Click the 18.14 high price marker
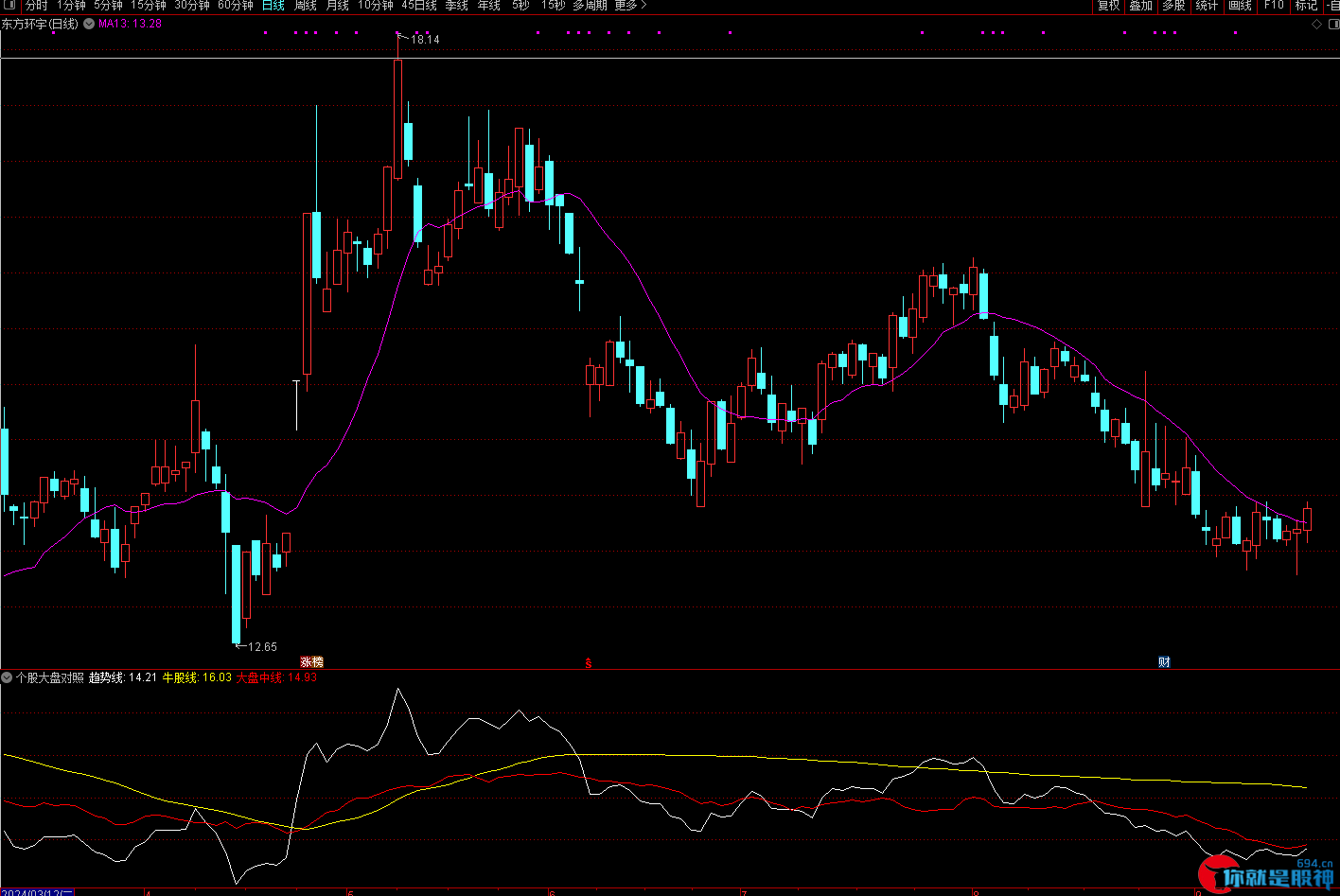 425,39
